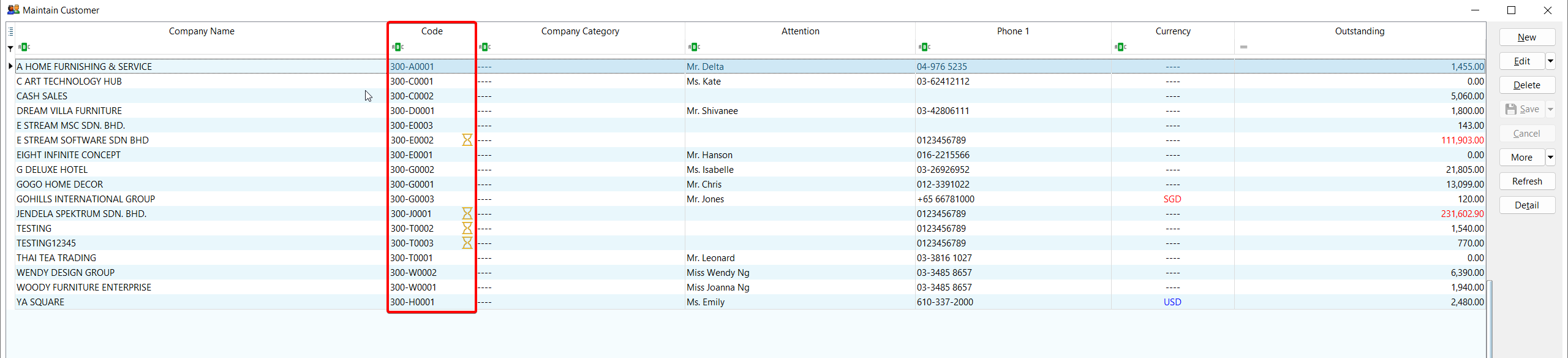
Task: Sort by the Outstanding column header
Action: pyautogui.click(x=1359, y=31)
